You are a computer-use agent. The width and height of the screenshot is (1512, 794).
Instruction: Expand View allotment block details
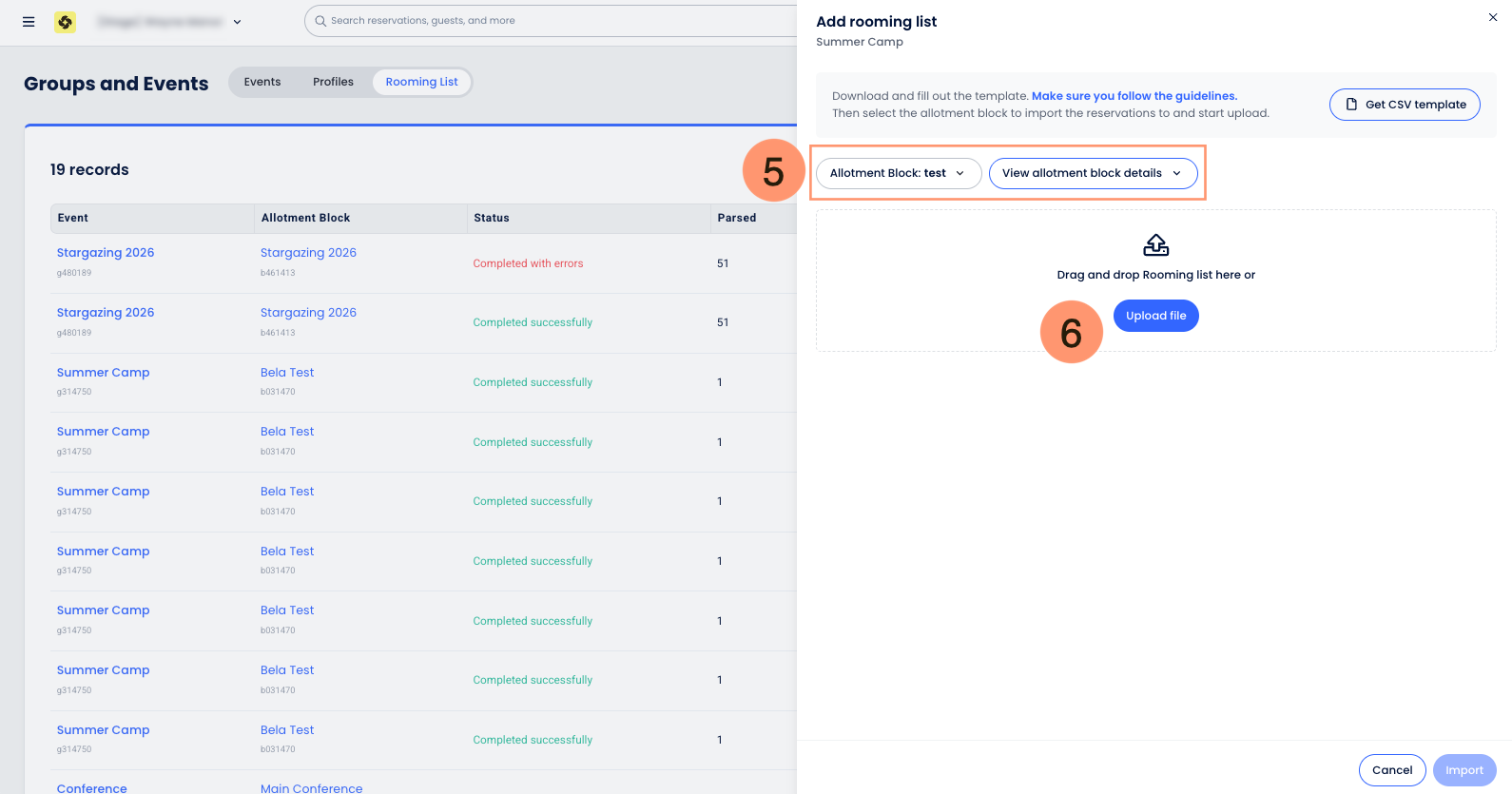tap(1093, 173)
